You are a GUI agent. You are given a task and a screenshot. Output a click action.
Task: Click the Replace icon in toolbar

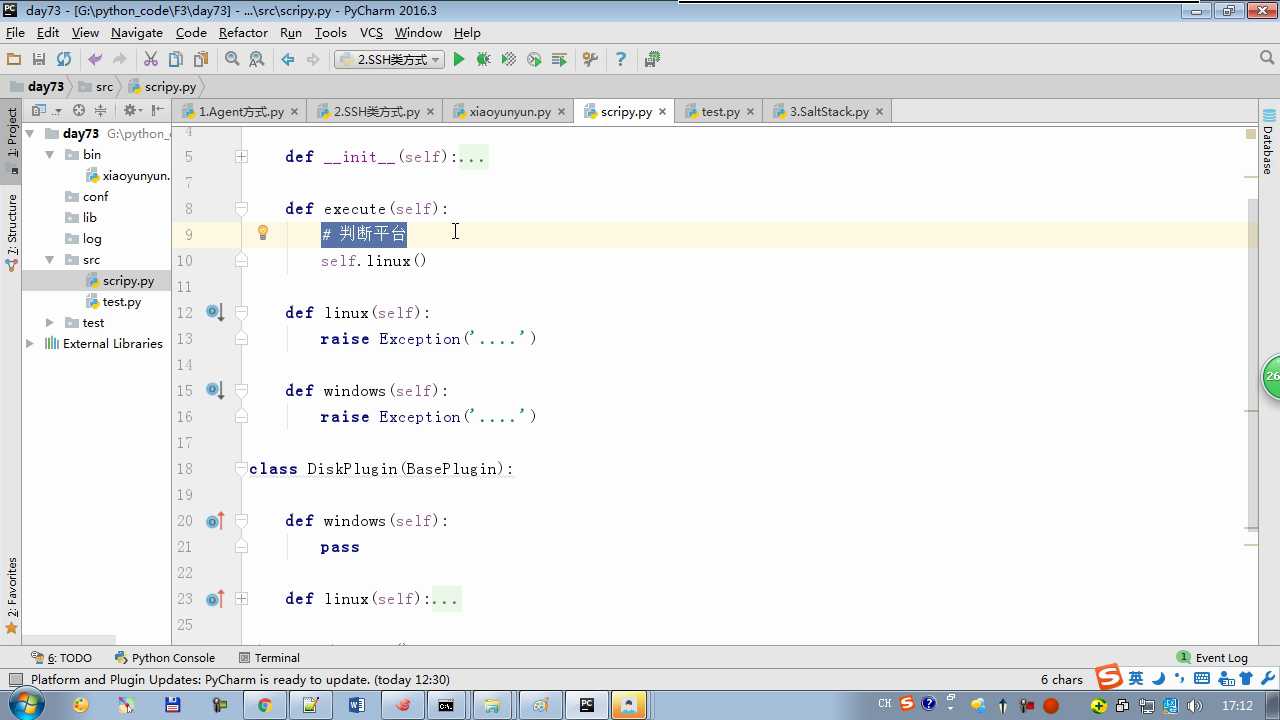point(257,60)
